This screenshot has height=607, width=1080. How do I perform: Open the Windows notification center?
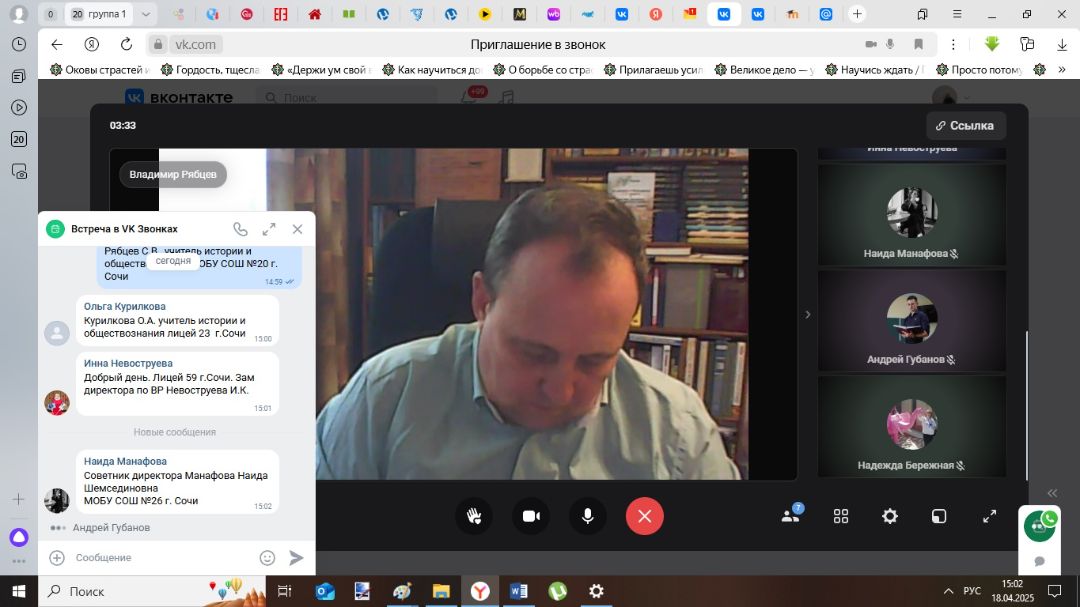[1055, 591]
